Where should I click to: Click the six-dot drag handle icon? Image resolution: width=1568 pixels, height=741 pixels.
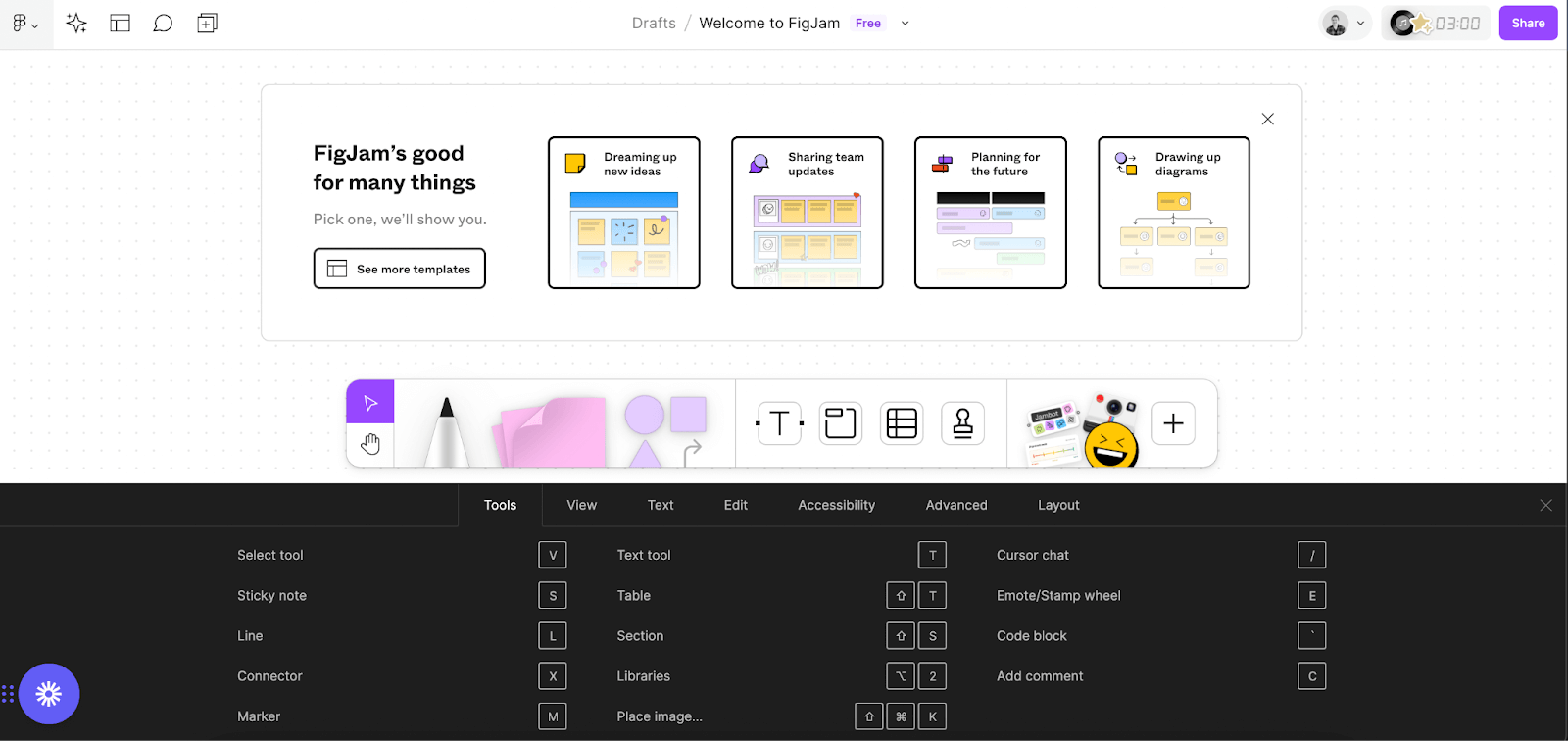tap(8, 694)
